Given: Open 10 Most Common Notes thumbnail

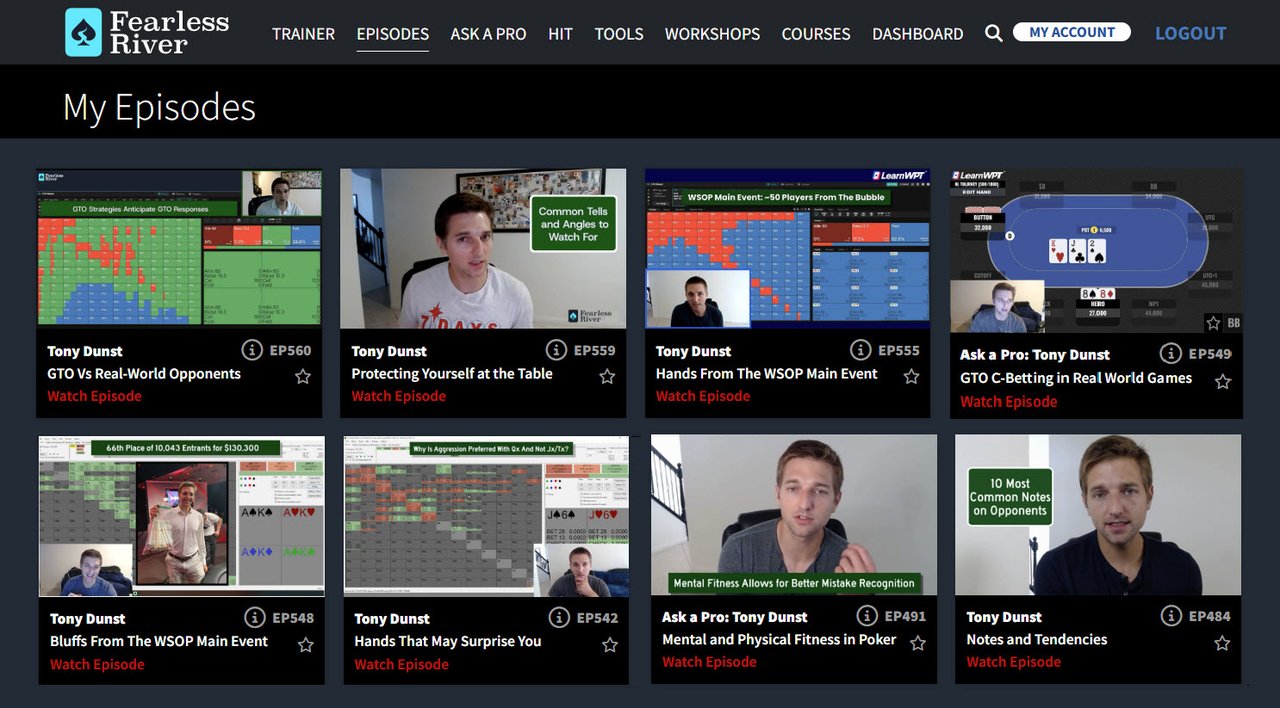Looking at the screenshot, I should [1098, 515].
